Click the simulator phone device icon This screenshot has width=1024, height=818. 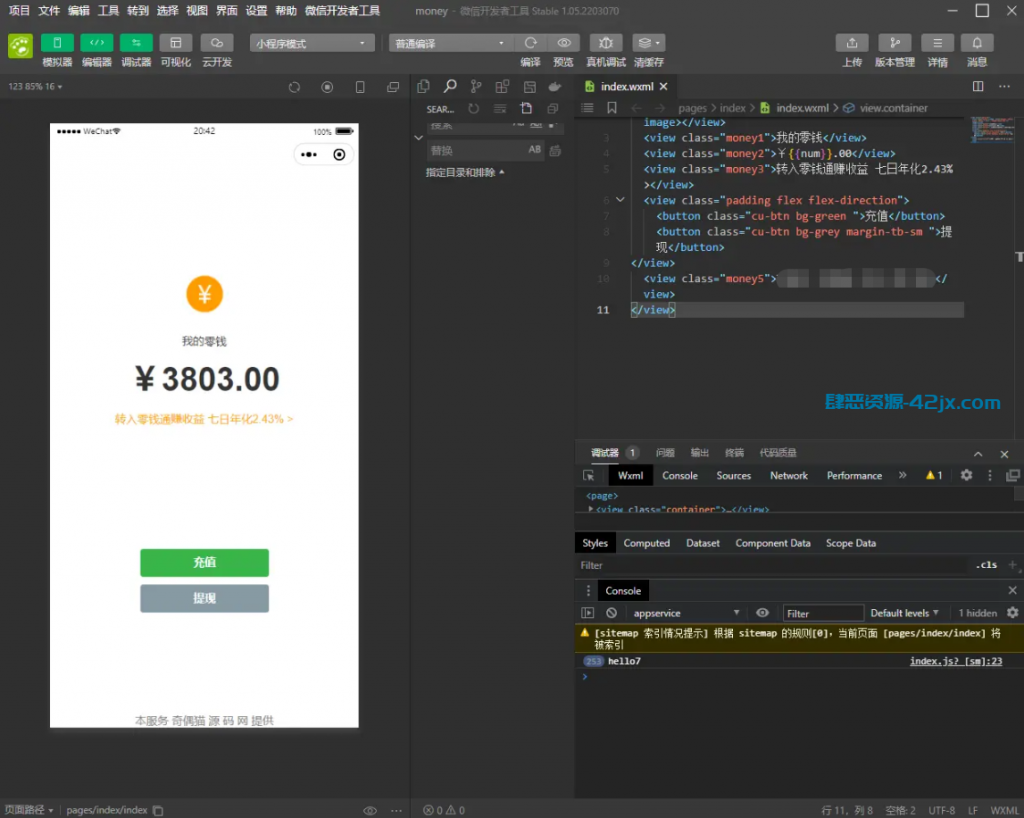(x=360, y=87)
